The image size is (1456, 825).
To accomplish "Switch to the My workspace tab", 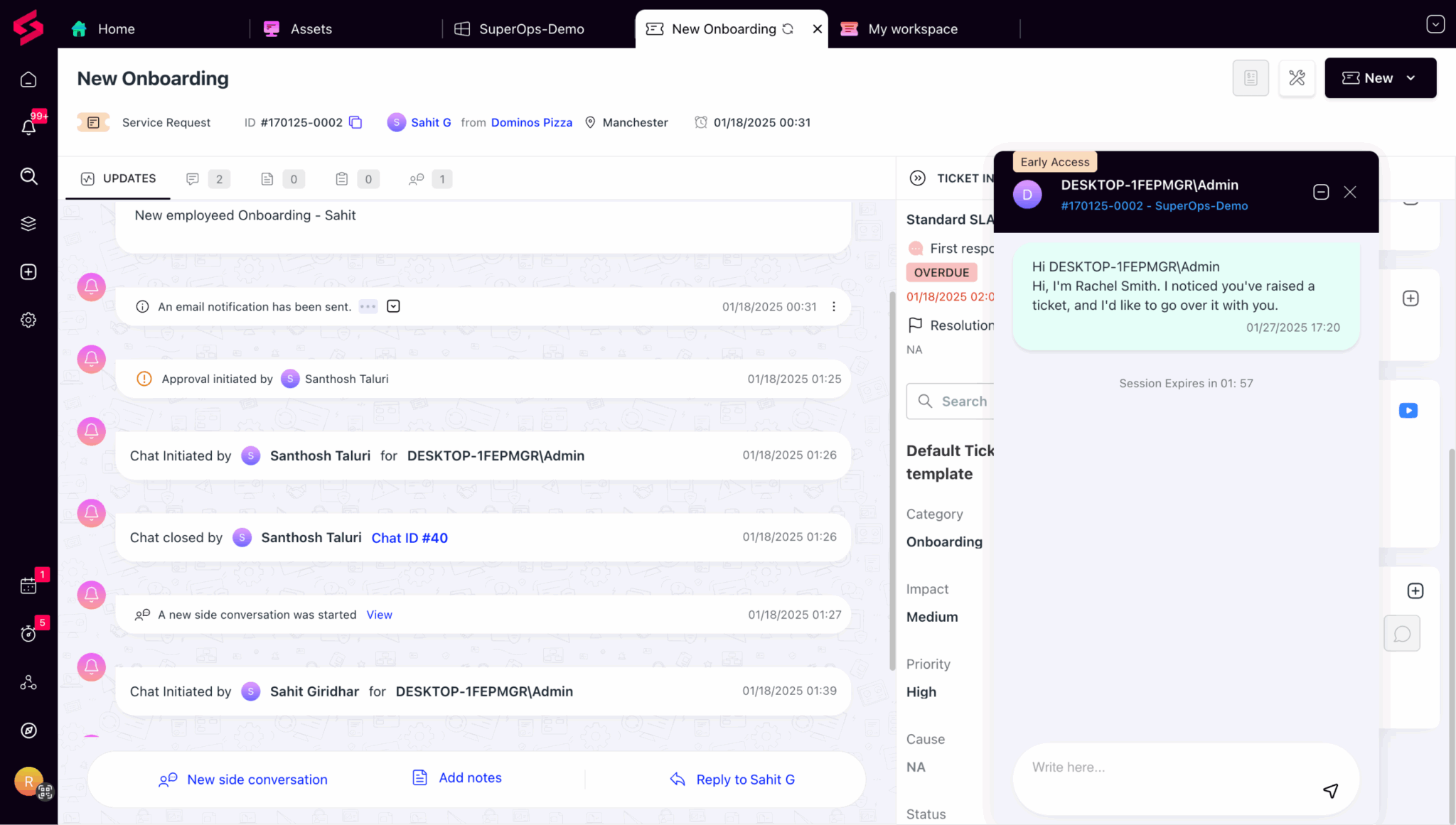I will (912, 29).
